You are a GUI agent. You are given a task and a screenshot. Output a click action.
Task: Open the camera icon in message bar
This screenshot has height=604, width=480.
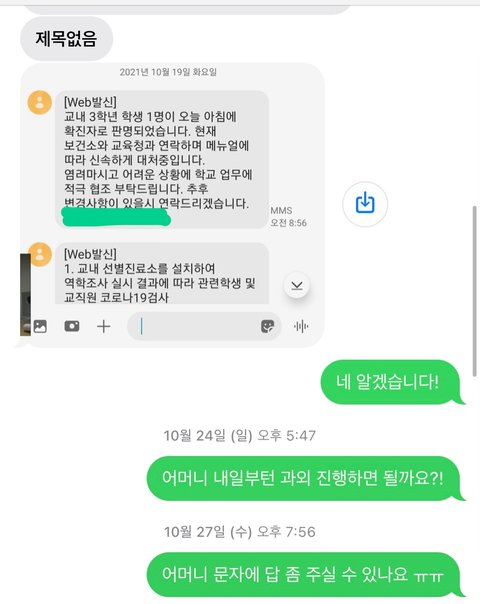pos(72,326)
